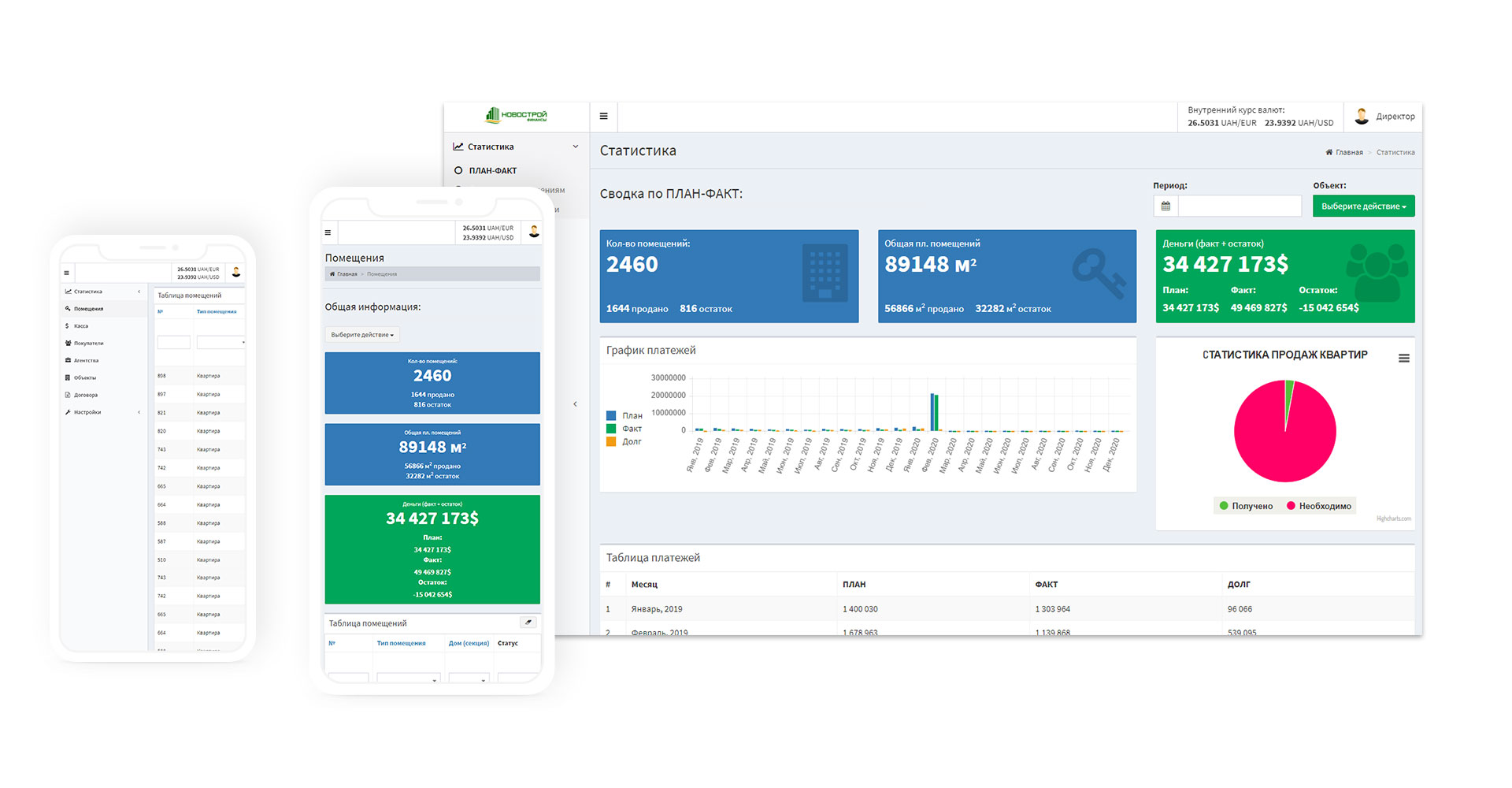The width and height of the screenshot is (1512, 788).
Task: Click the people icon in Деньги card
Action: click(x=1377, y=273)
